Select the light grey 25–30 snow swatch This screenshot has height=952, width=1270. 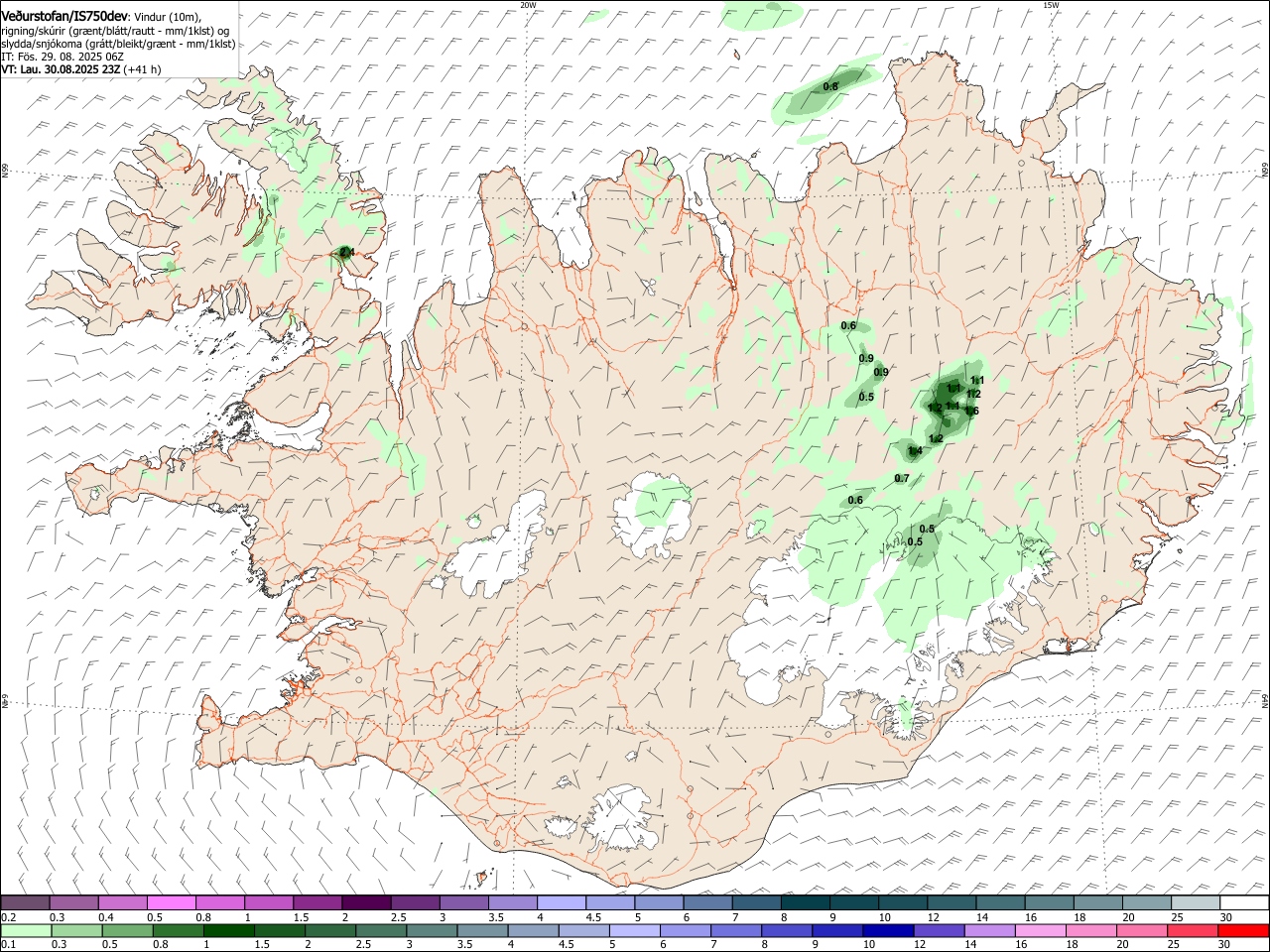(1195, 903)
